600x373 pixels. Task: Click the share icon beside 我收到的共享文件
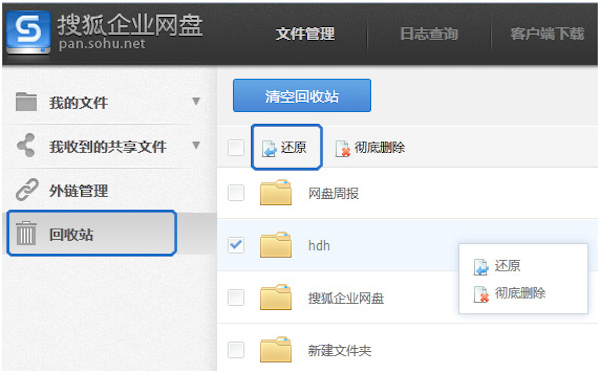click(x=26, y=145)
